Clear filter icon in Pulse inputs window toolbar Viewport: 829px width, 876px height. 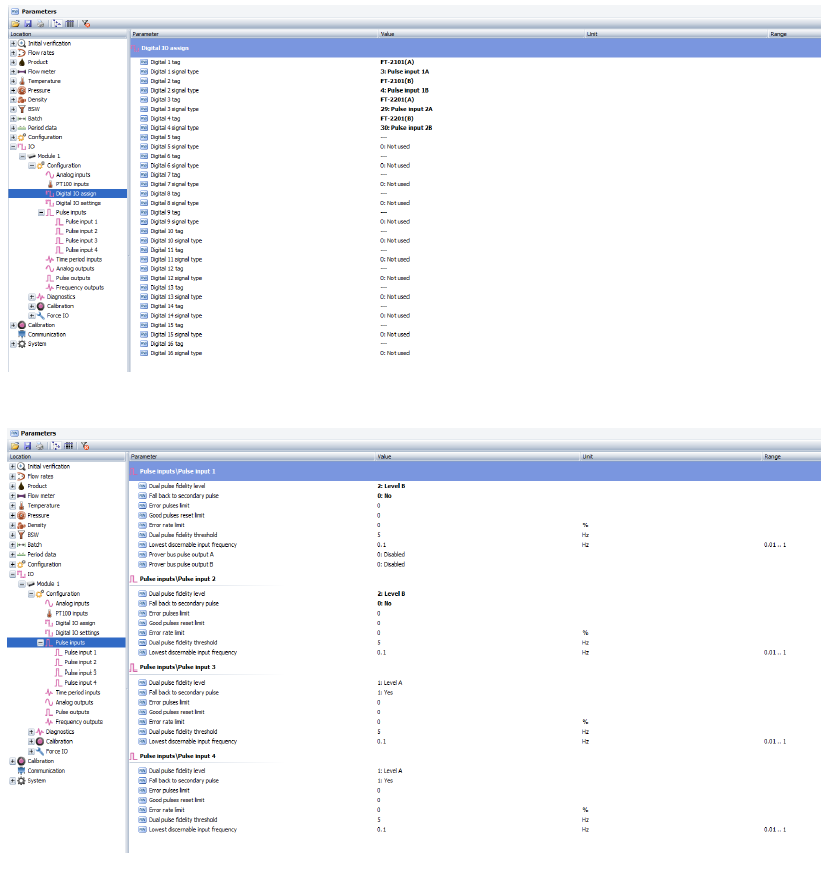(x=85, y=446)
